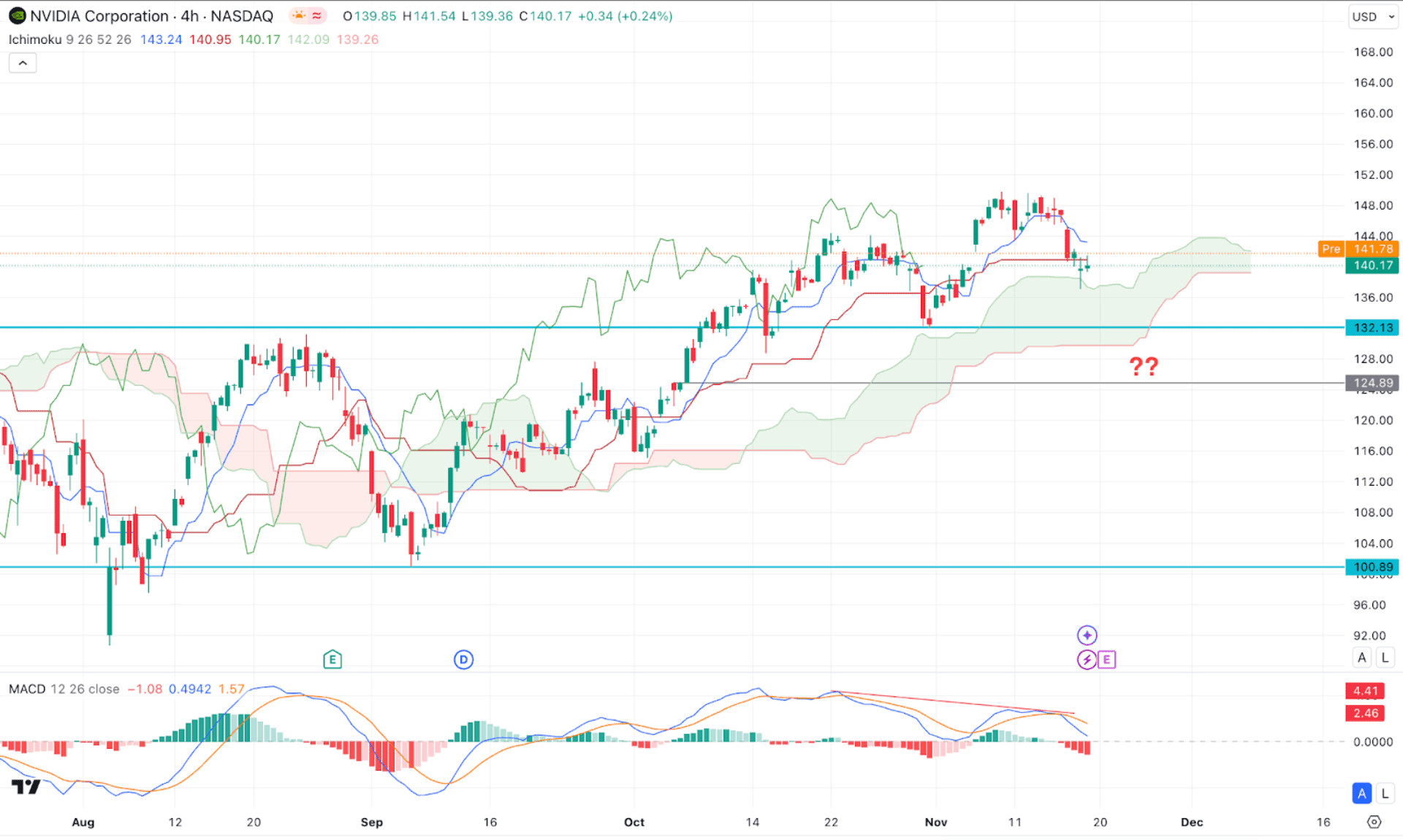Click the red ?? text annotation
Viewport: 1403px width, 840px height.
pyautogui.click(x=1144, y=366)
